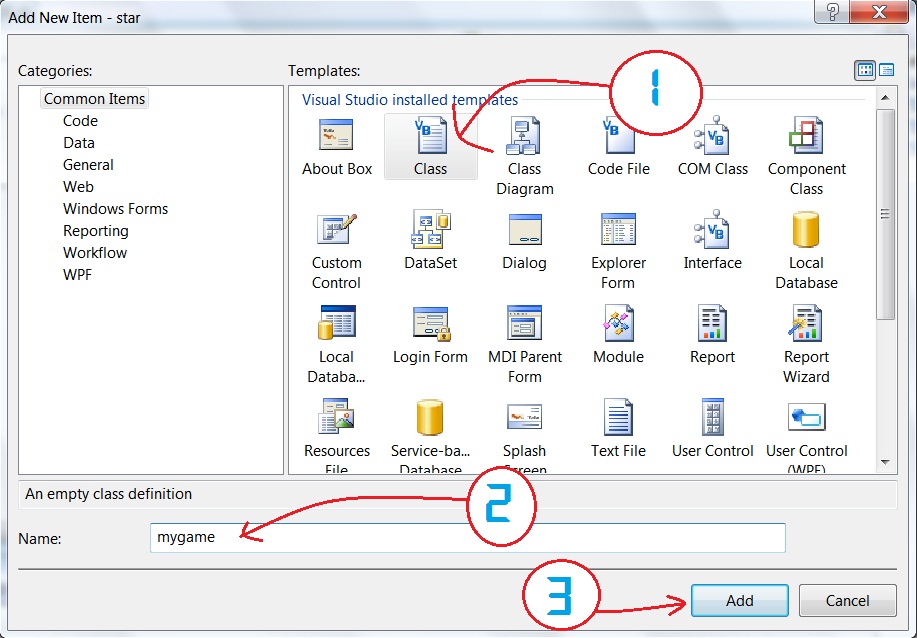Select the Login Form template

pyautogui.click(x=430, y=334)
